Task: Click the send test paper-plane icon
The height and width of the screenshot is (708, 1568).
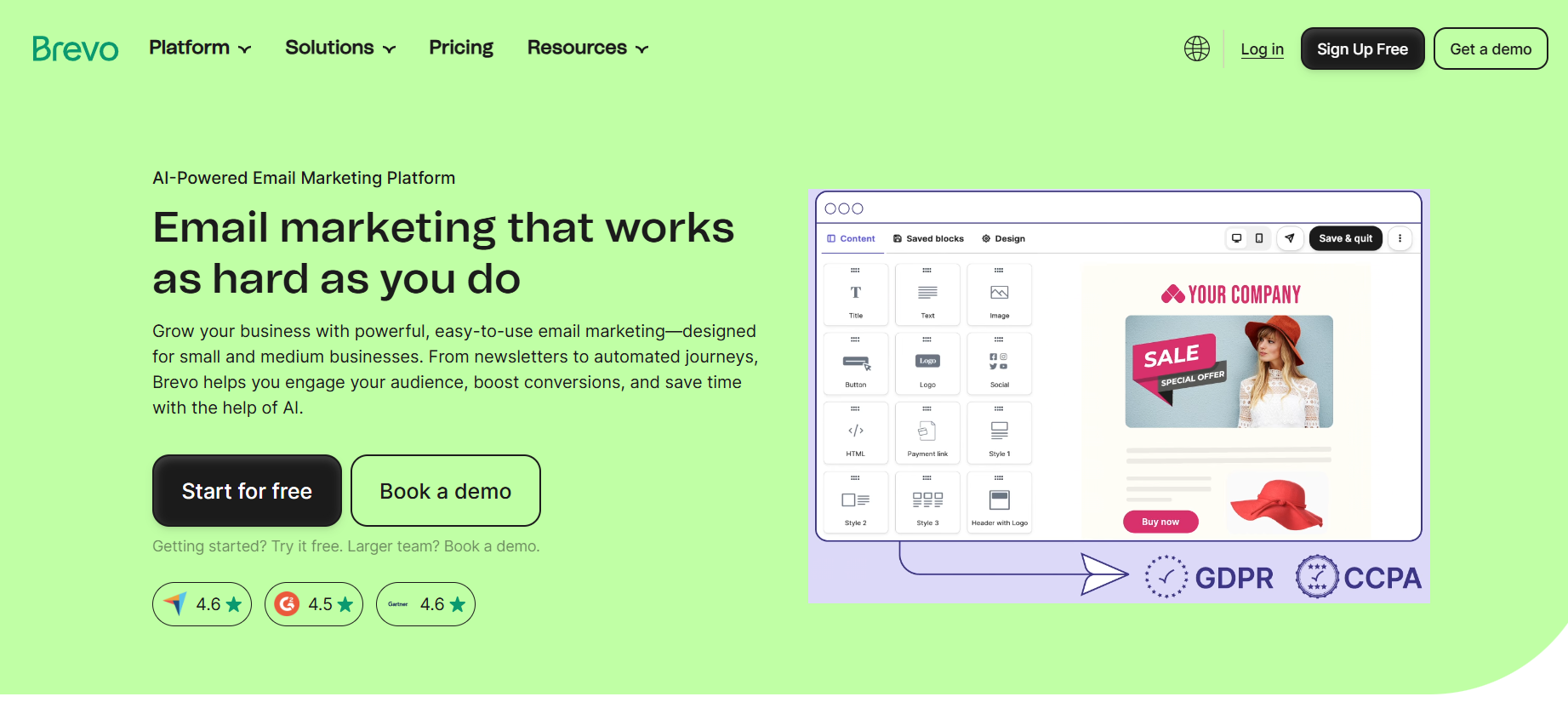Action: pyautogui.click(x=1290, y=238)
